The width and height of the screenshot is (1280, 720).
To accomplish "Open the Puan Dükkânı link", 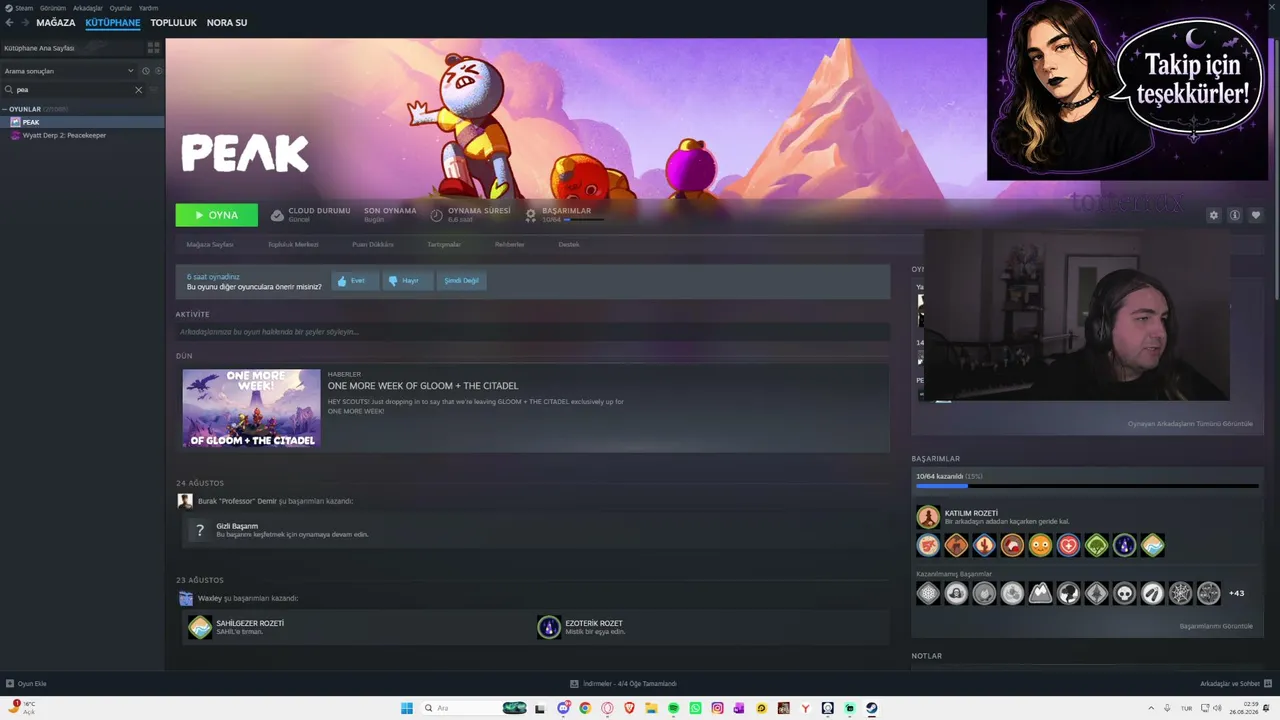I will [x=373, y=244].
